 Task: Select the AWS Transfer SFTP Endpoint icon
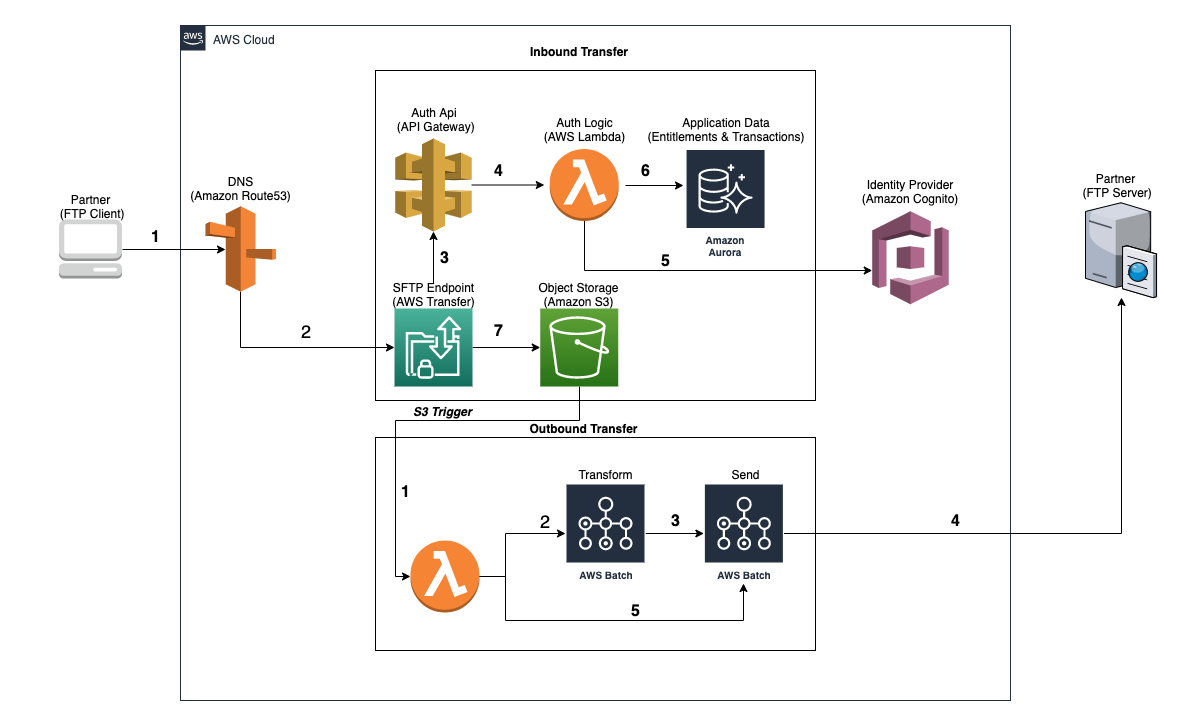432,347
